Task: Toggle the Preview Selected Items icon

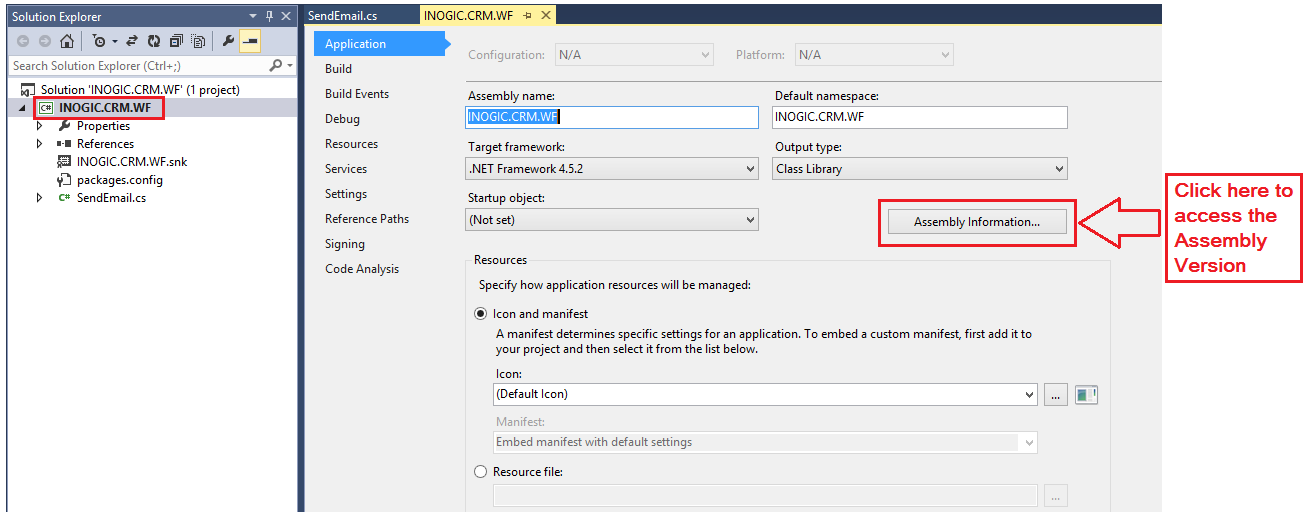Action: [250, 41]
